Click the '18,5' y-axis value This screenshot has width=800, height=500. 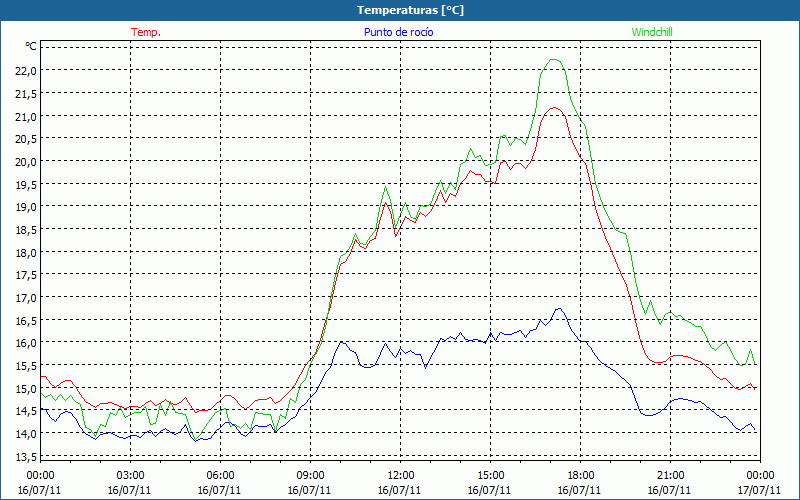point(27,230)
